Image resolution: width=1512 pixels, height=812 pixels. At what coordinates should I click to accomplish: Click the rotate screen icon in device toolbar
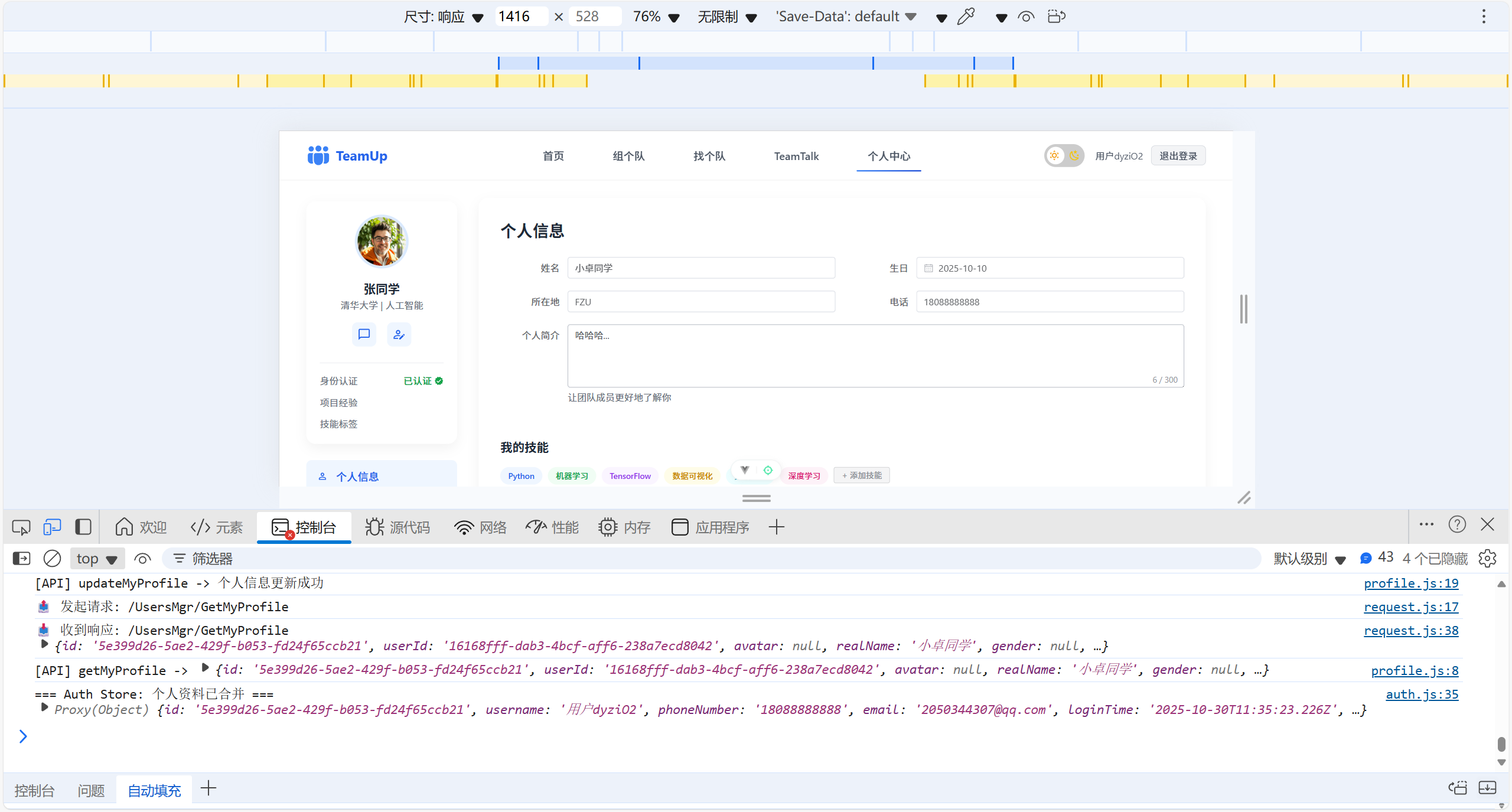point(1056,17)
